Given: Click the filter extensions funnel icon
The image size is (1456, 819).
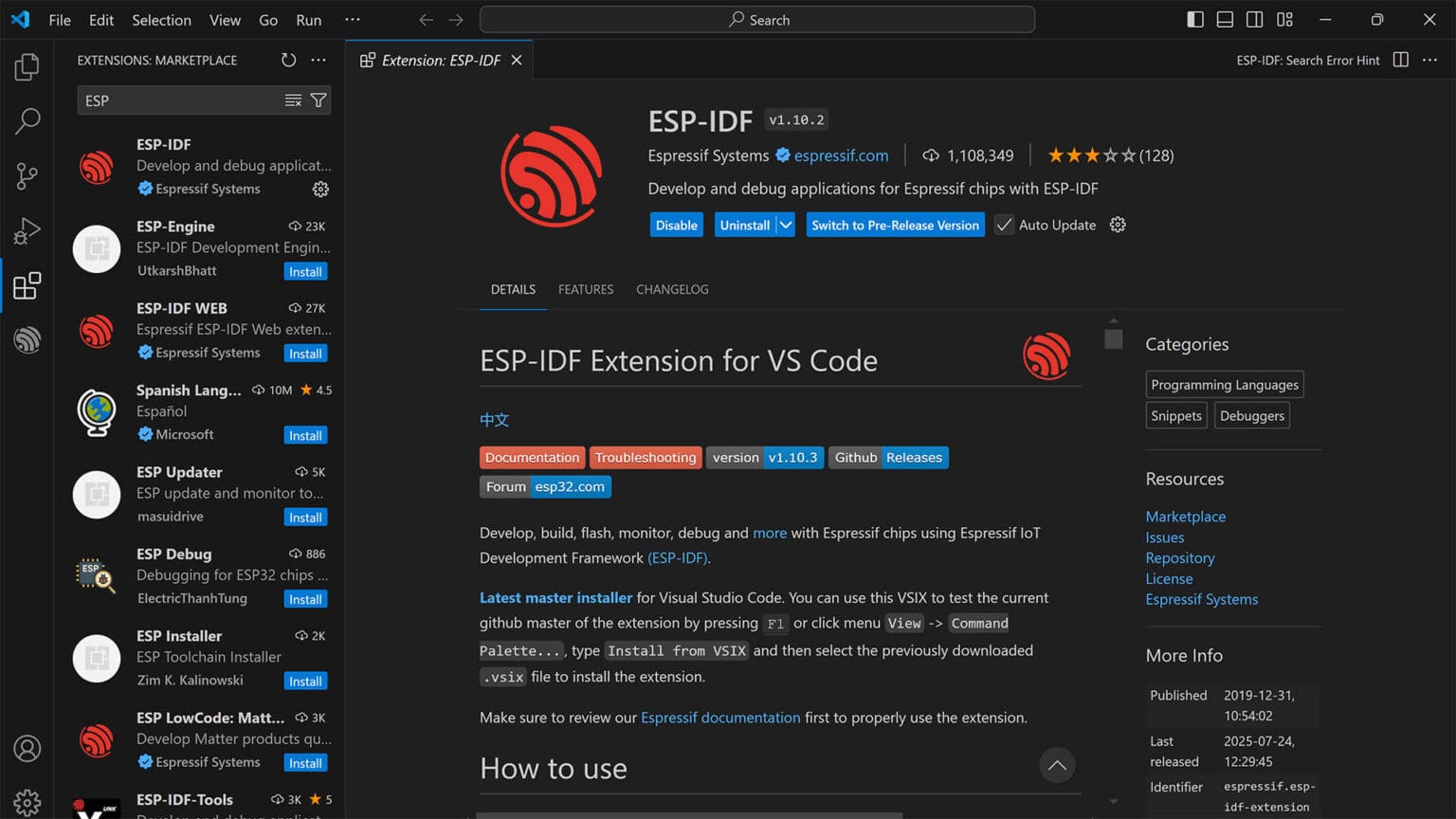Looking at the screenshot, I should point(318,100).
